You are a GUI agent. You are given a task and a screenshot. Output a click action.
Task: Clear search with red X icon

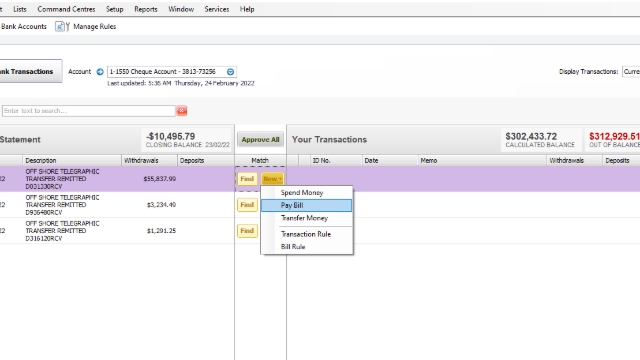point(182,111)
